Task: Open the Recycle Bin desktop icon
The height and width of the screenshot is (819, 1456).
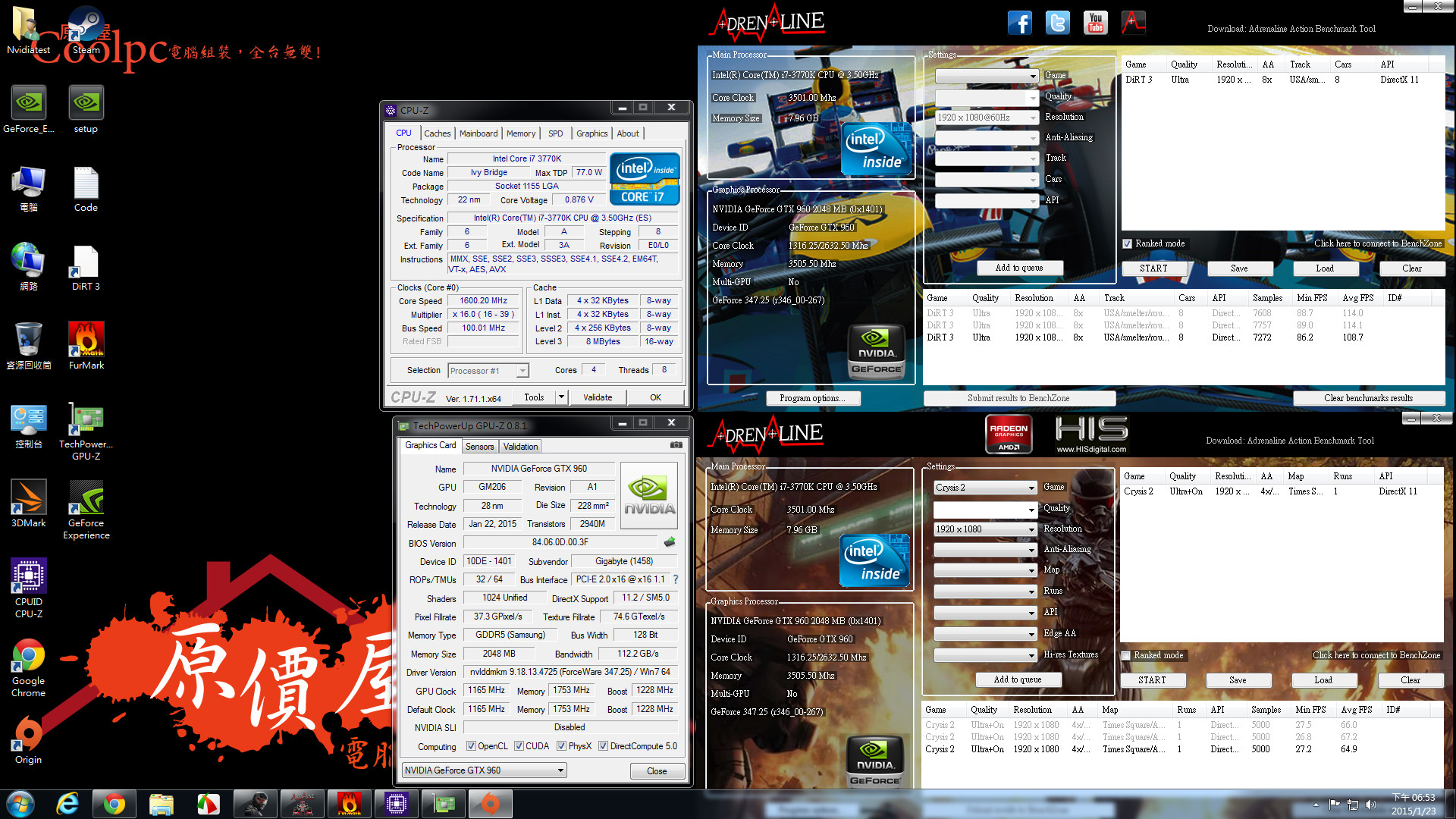Action: 29,346
